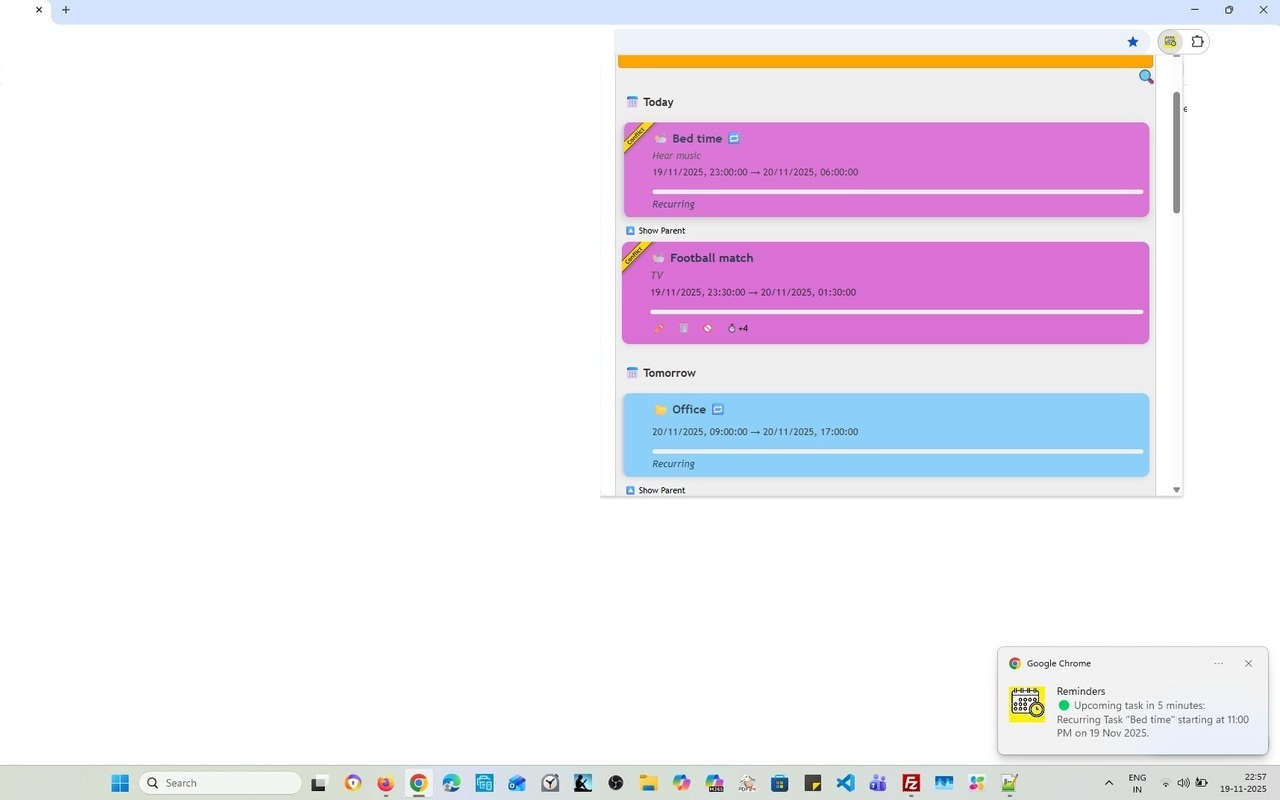Click the cancel icon on Football match
1280x800 pixels.
[708, 328]
